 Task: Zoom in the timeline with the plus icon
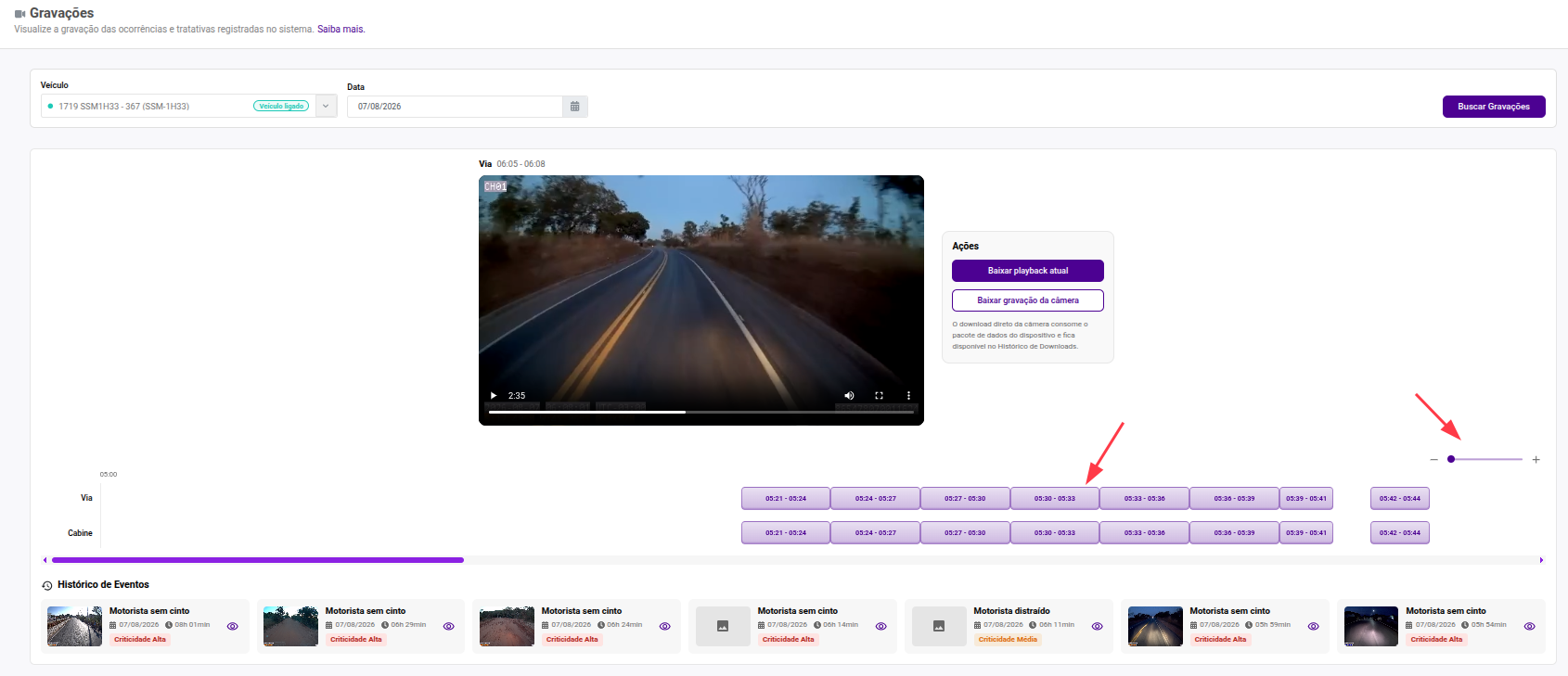tap(1536, 459)
